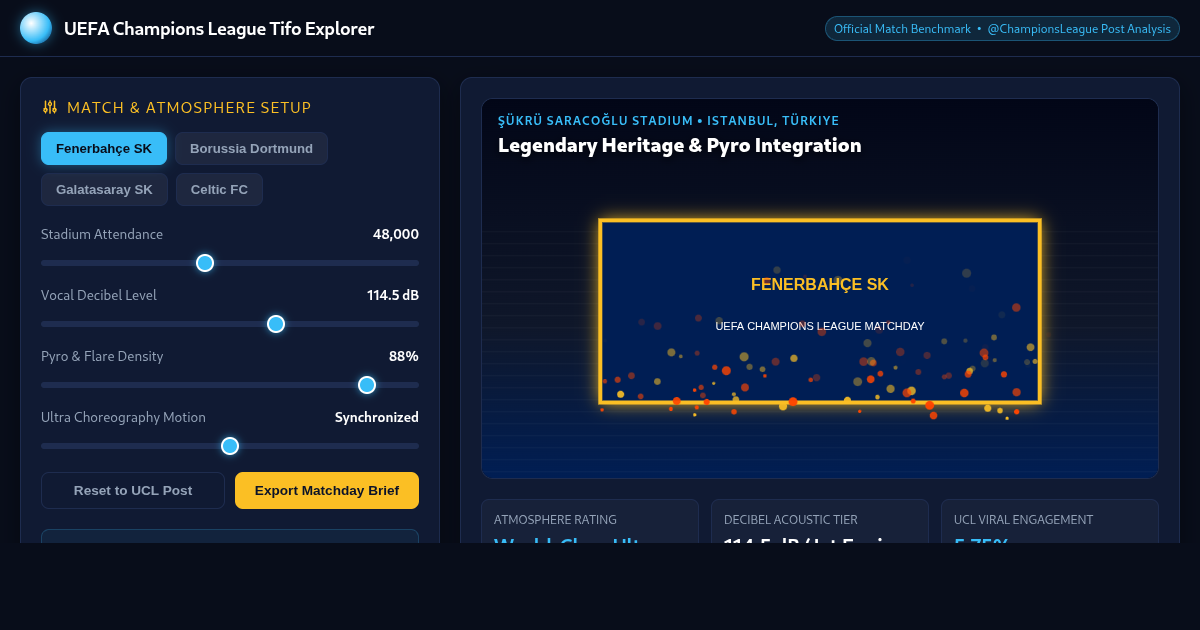
Task: Click the 114.5 dB value
Action: [x=393, y=295]
